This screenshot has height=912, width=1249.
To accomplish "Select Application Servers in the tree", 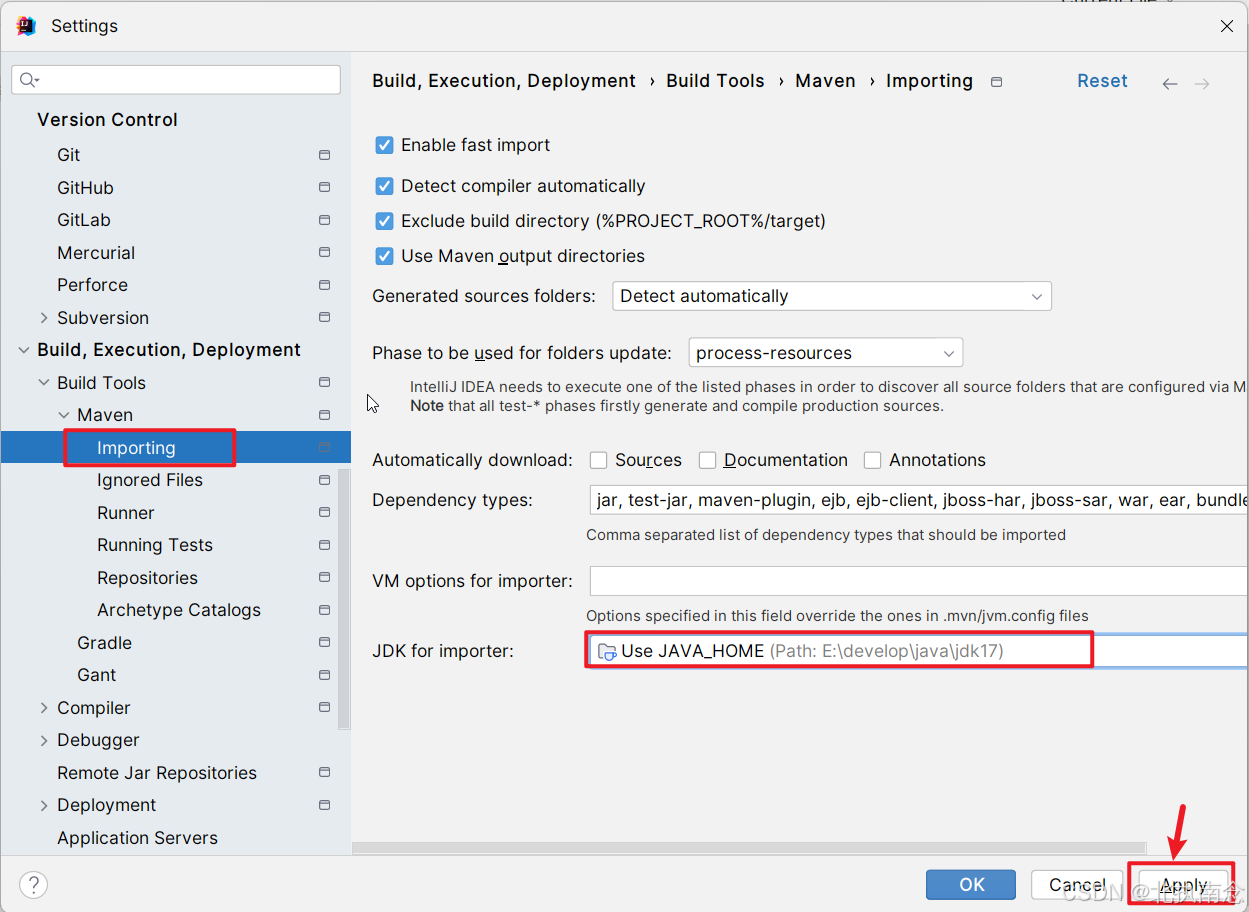I will [x=137, y=838].
